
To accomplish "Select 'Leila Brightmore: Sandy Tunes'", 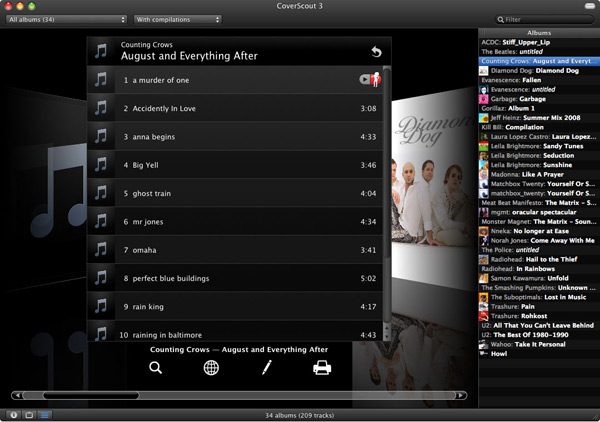I will [x=539, y=146].
